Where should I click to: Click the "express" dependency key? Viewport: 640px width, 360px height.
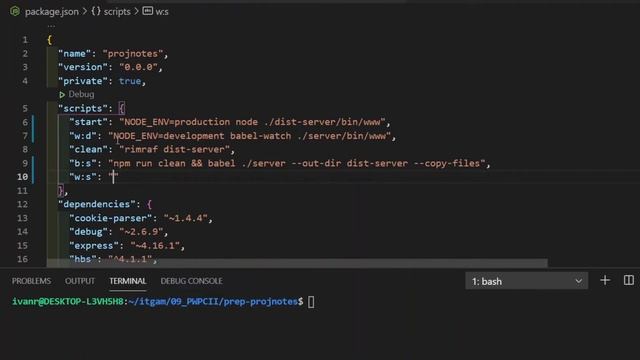coord(94,245)
